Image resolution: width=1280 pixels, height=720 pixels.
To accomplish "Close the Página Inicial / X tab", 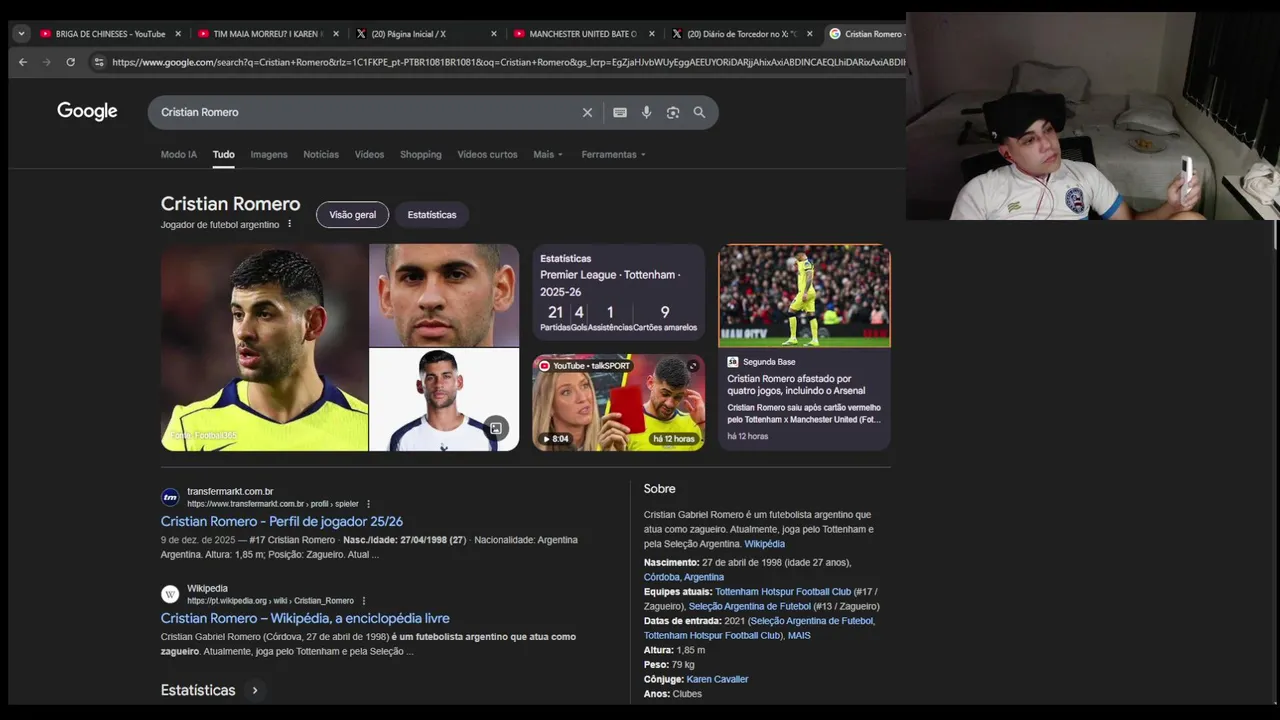I will pos(494,34).
